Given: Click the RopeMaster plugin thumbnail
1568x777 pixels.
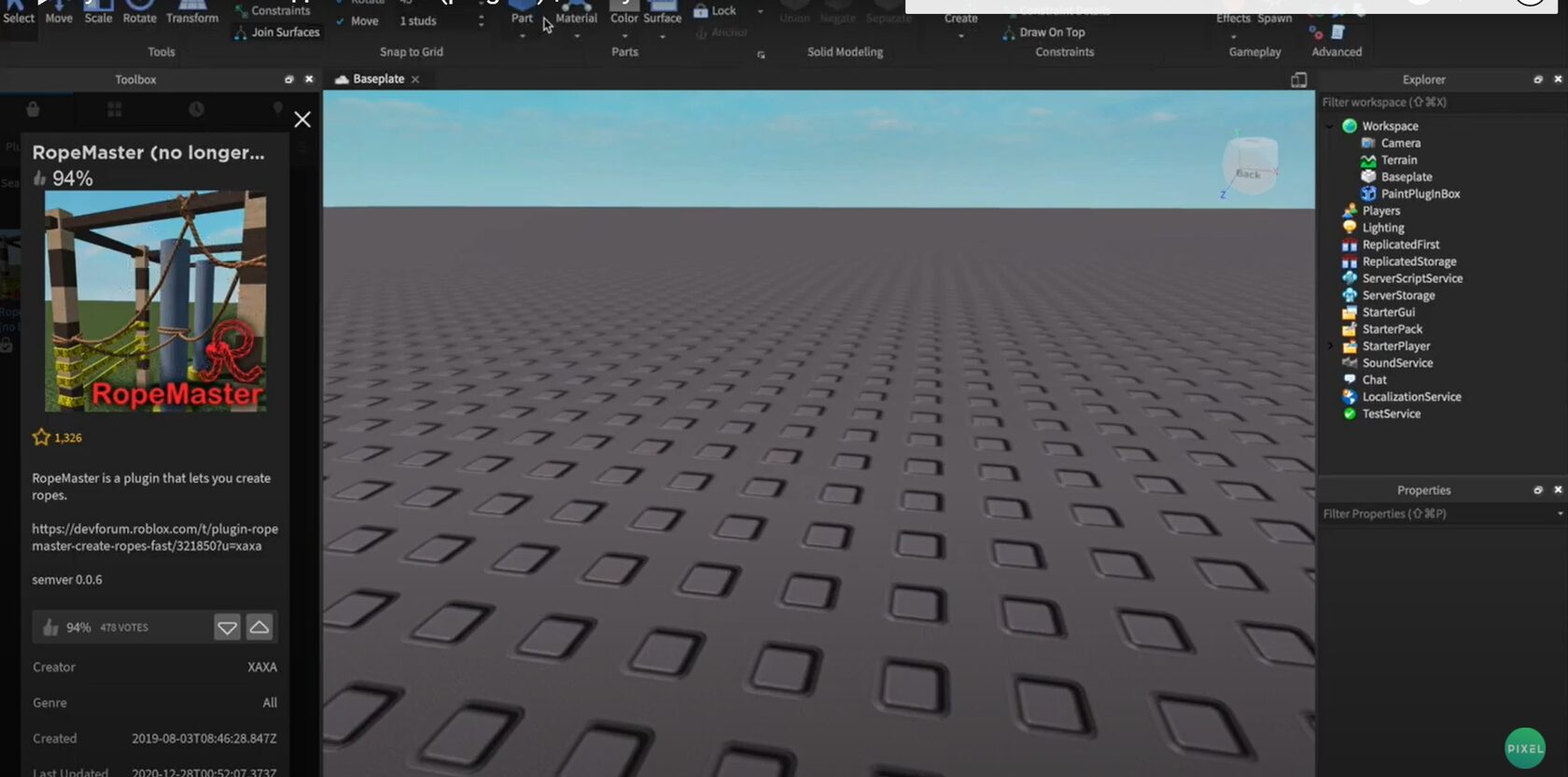Looking at the screenshot, I should point(155,302).
